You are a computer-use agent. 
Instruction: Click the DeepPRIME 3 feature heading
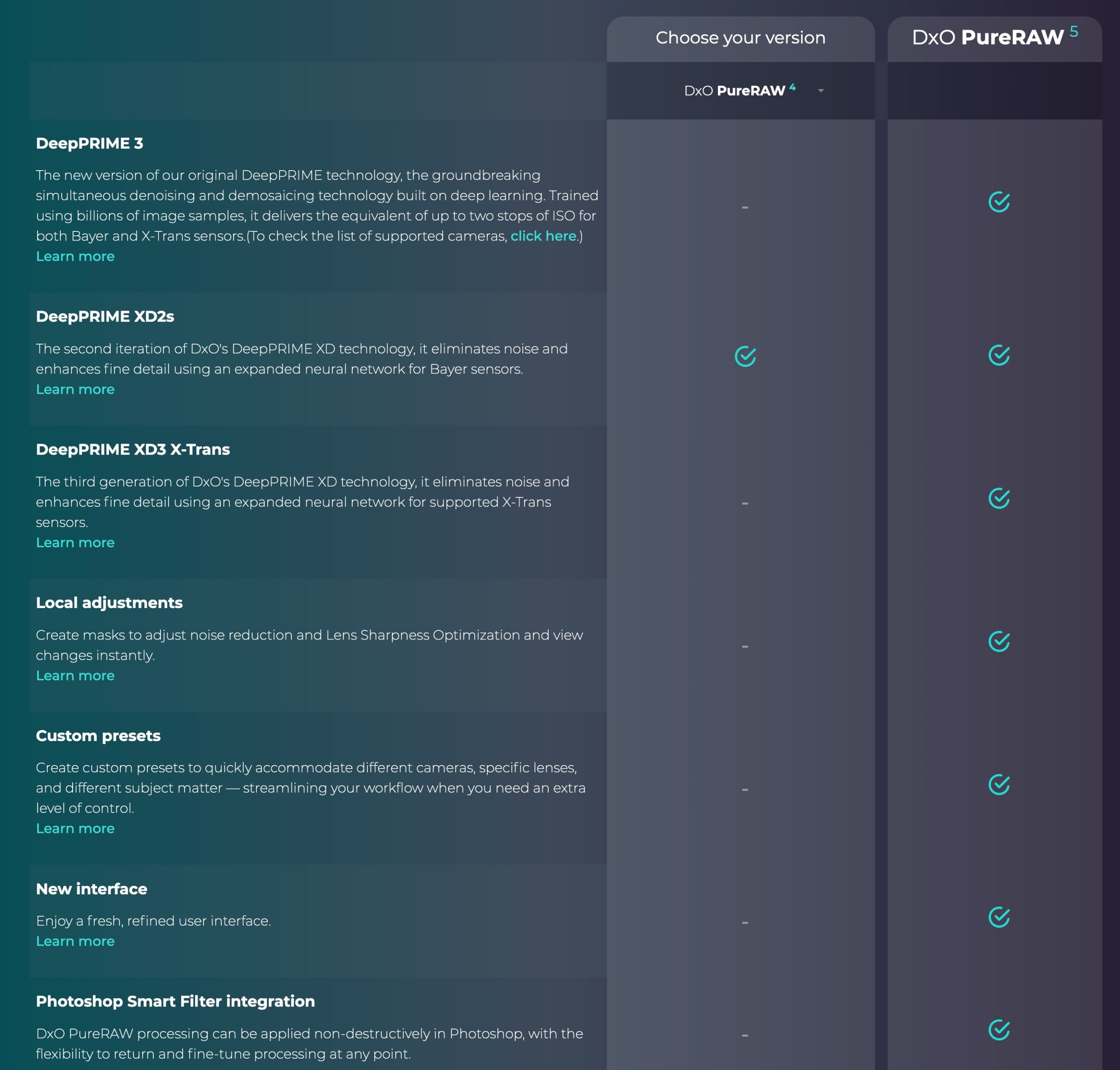click(x=90, y=144)
